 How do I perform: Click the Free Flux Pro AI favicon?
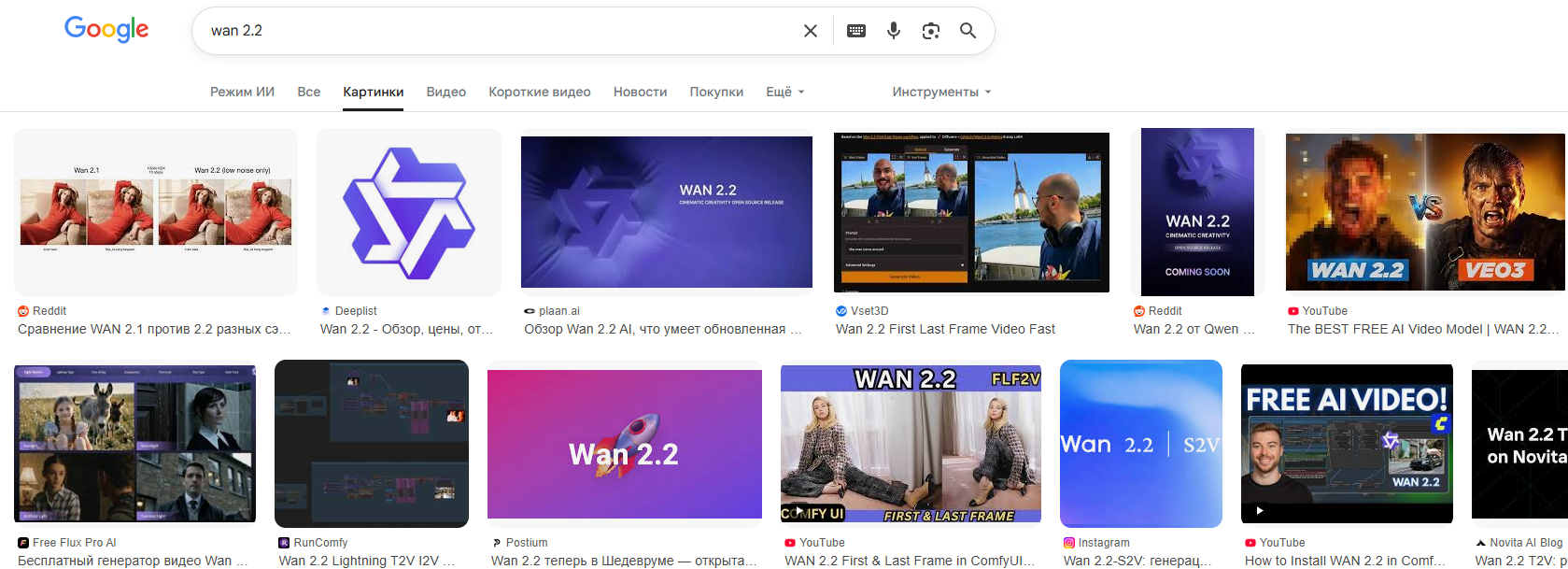[x=23, y=543]
